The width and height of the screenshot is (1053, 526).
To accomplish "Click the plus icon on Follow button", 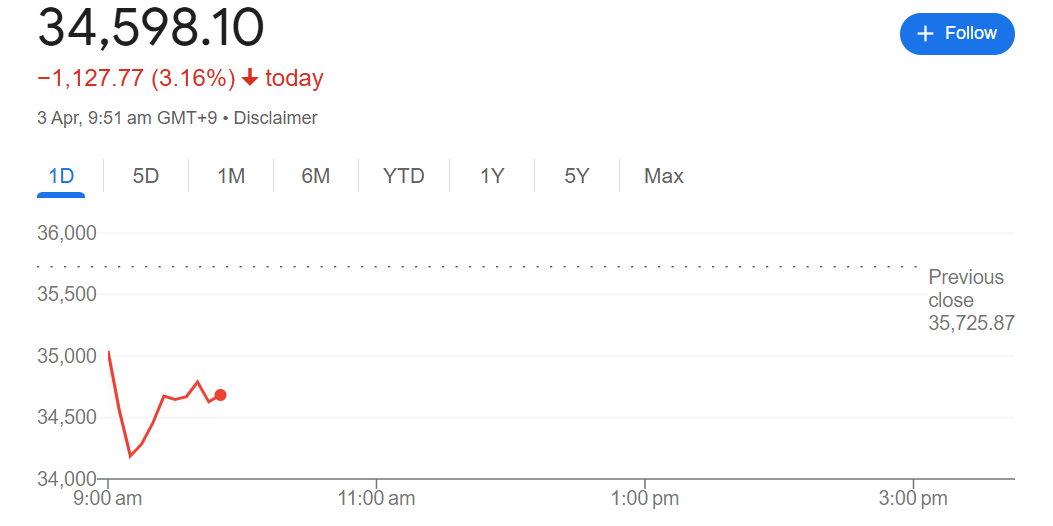I will [925, 34].
